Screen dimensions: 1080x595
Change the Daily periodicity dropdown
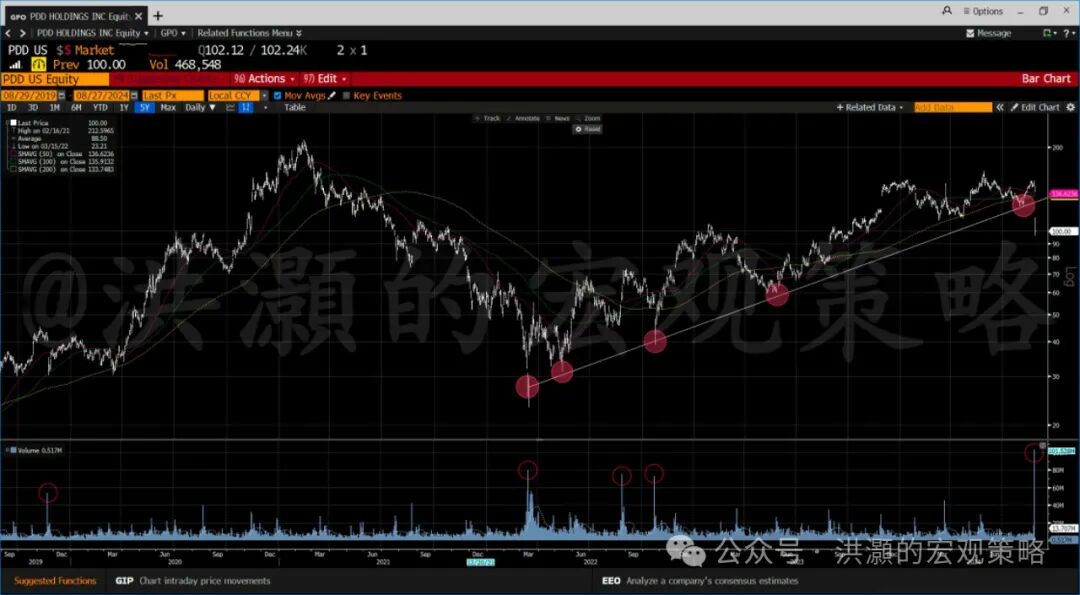(x=200, y=107)
